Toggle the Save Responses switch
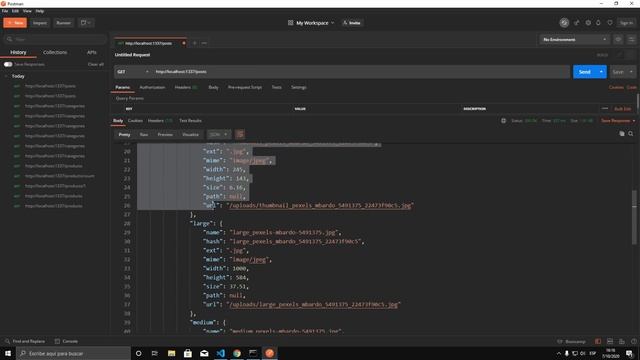The height and width of the screenshot is (360, 640). coord(8,64)
